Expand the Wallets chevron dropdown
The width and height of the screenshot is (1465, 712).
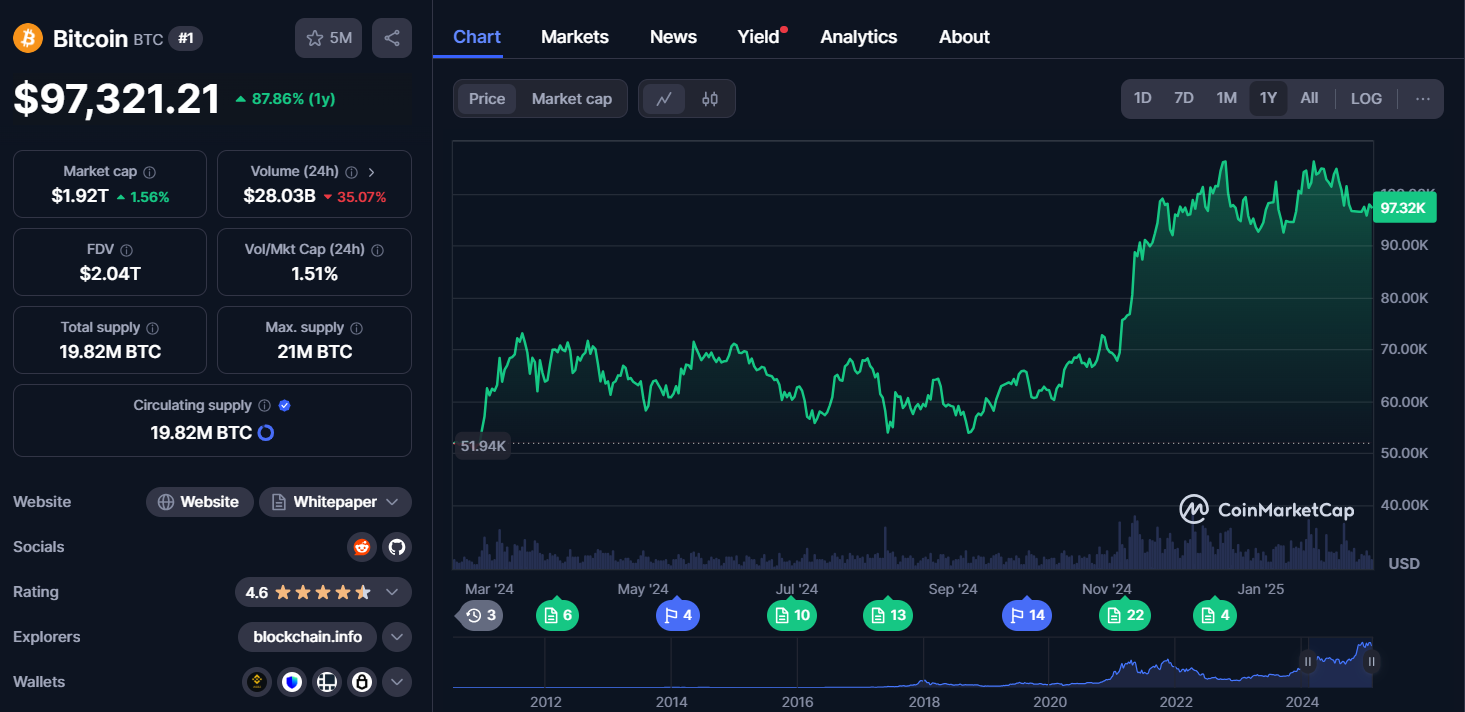click(397, 682)
